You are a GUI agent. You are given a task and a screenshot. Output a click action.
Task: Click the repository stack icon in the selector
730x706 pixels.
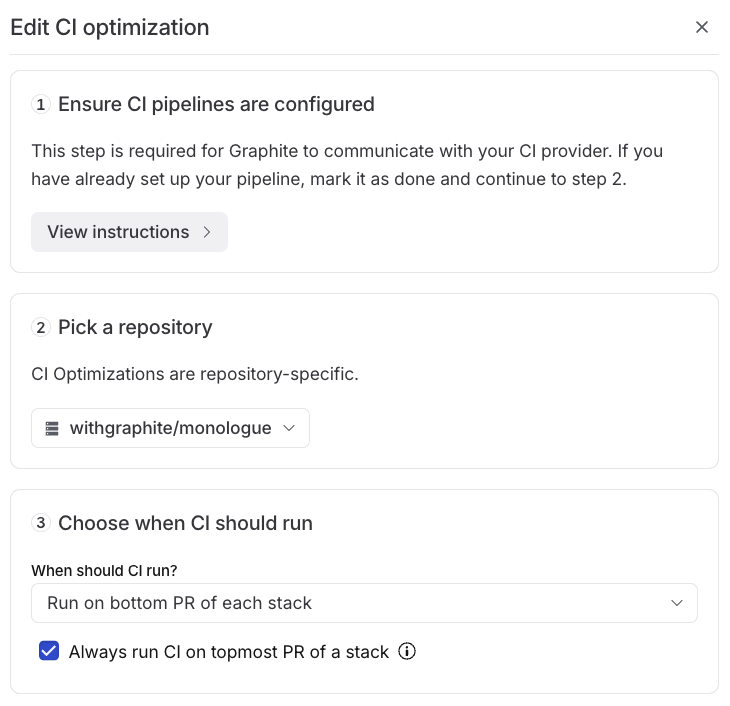coord(52,428)
